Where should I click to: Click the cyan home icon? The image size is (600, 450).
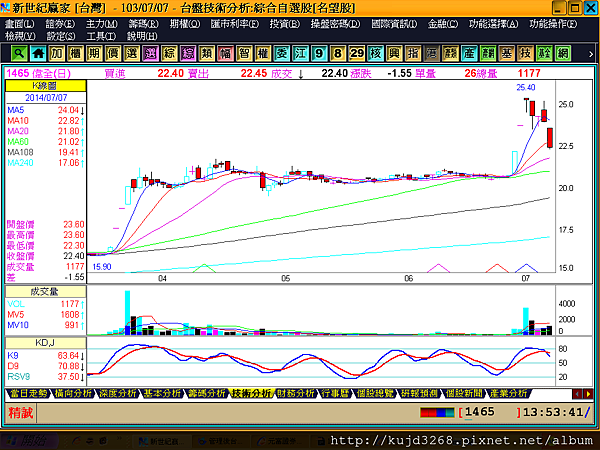point(38,53)
